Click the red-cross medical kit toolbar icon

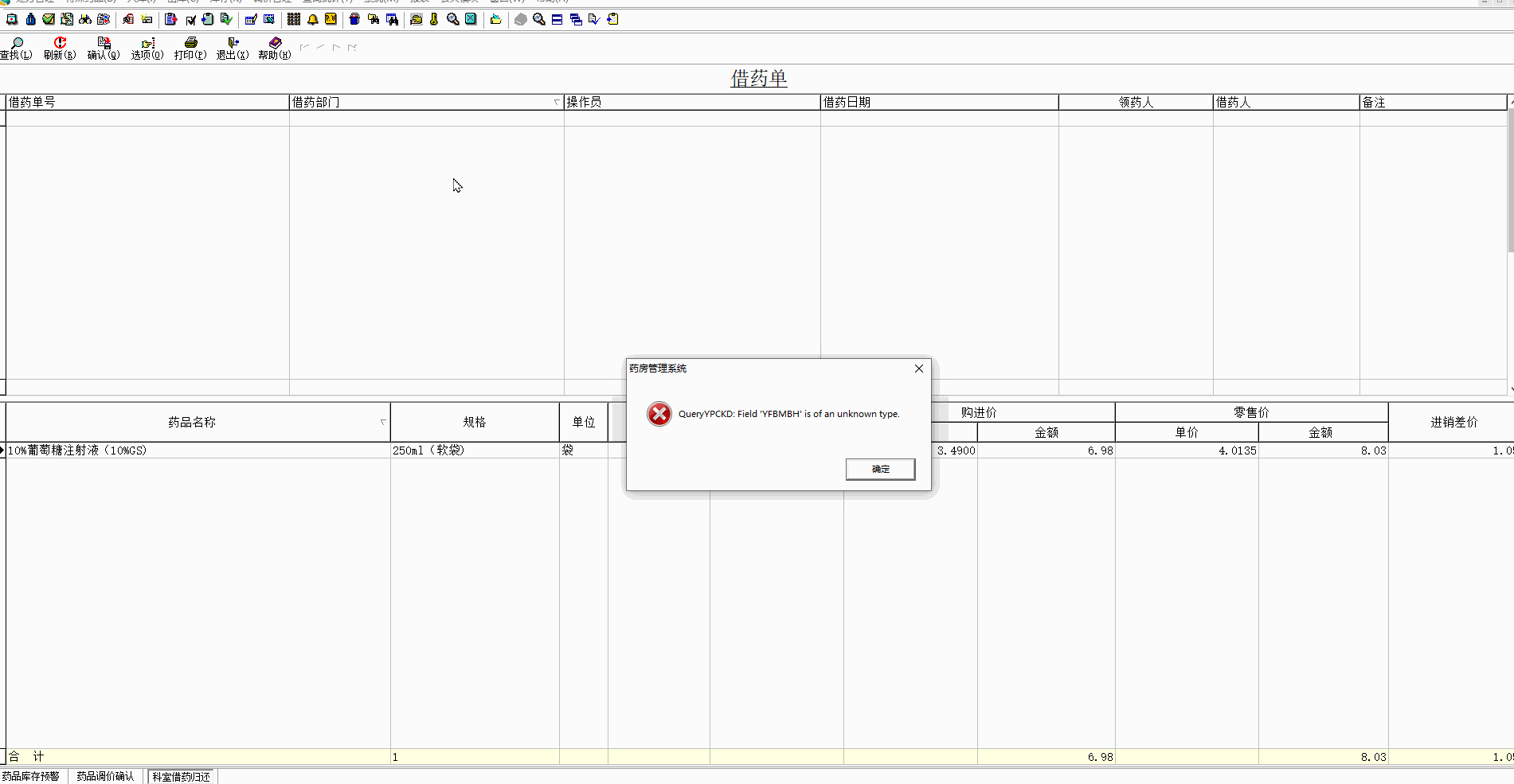12,19
